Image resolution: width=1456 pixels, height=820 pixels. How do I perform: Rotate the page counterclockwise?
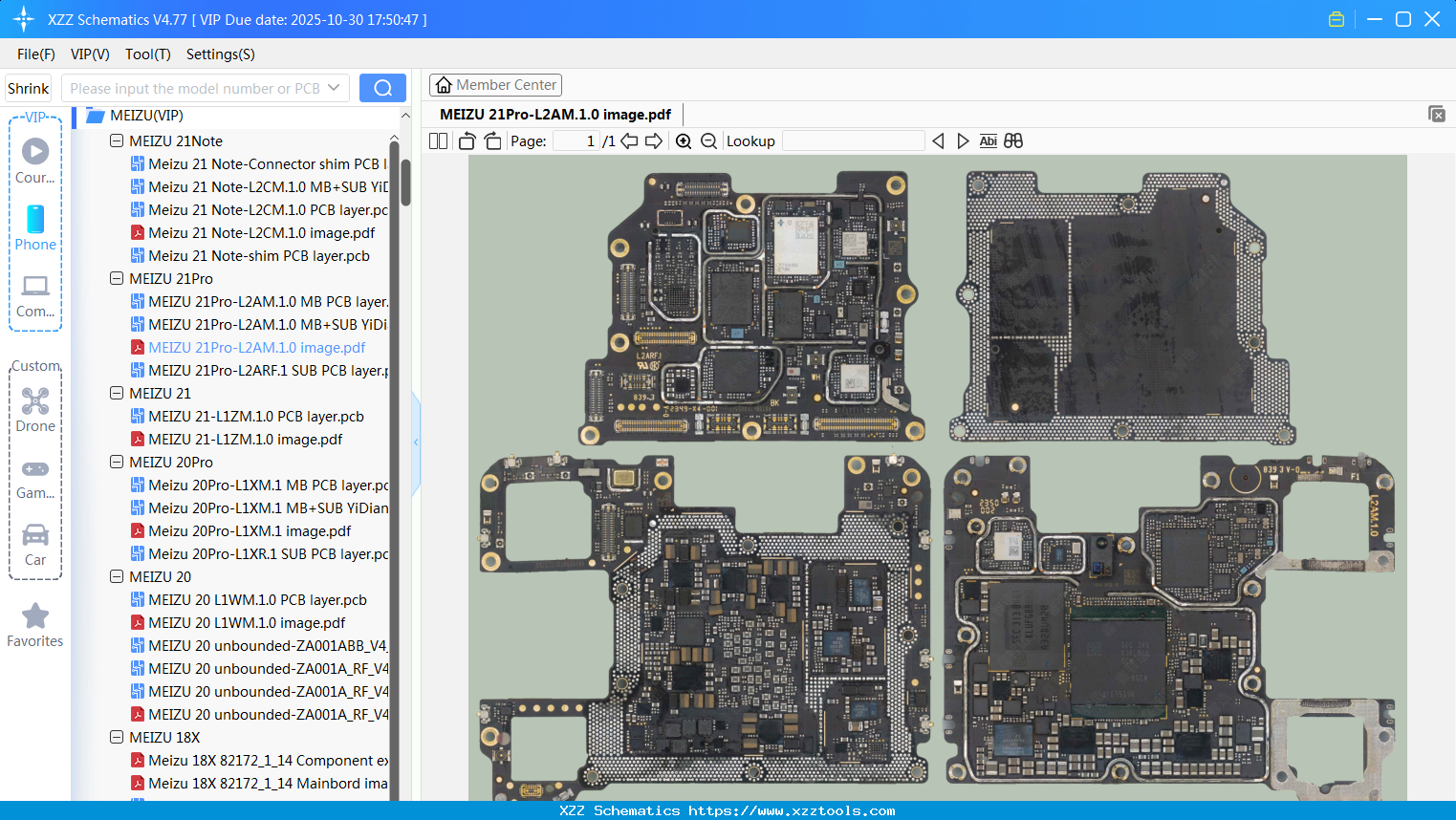[x=467, y=141]
